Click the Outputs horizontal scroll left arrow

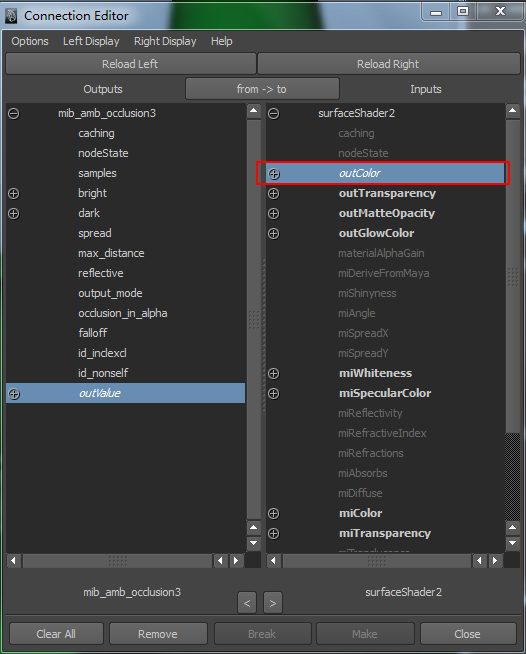coord(14,561)
